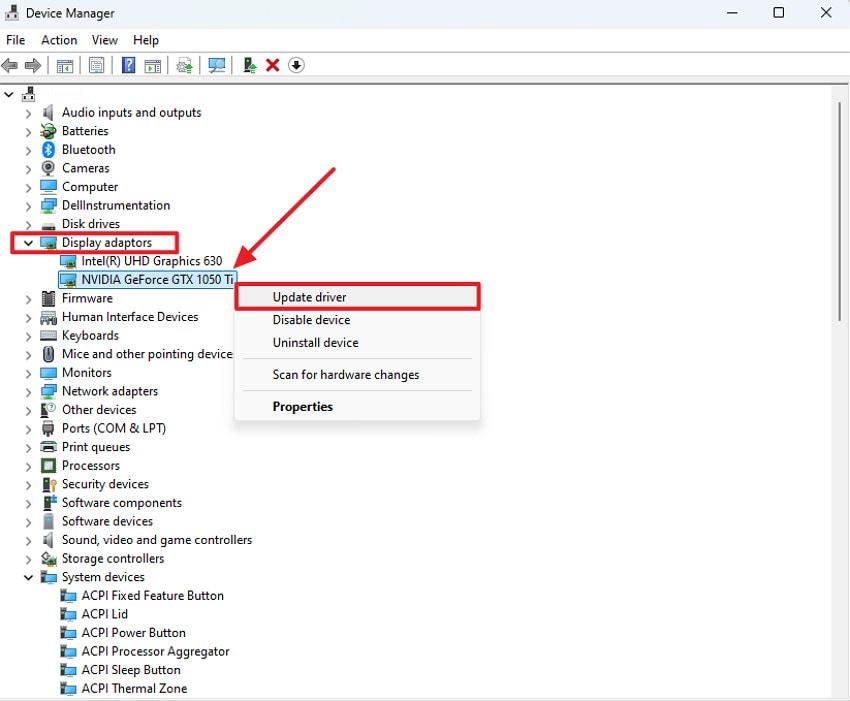The height and width of the screenshot is (701, 850).
Task: Click the Back navigation arrow icon
Action: pos(10,65)
